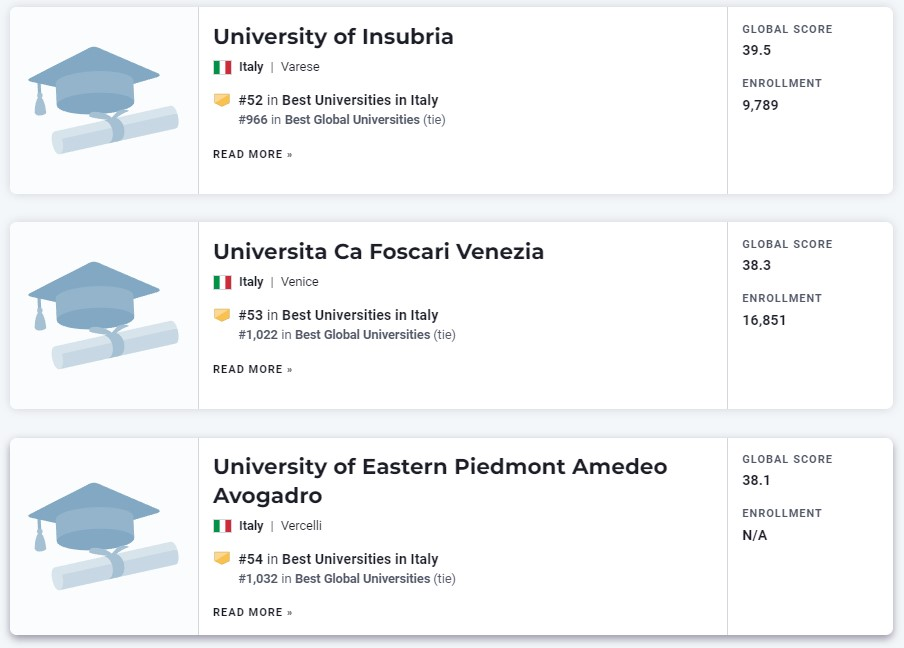Click the Italy flag icon beside Varese
Image resolution: width=904 pixels, height=648 pixels.
[x=222, y=67]
